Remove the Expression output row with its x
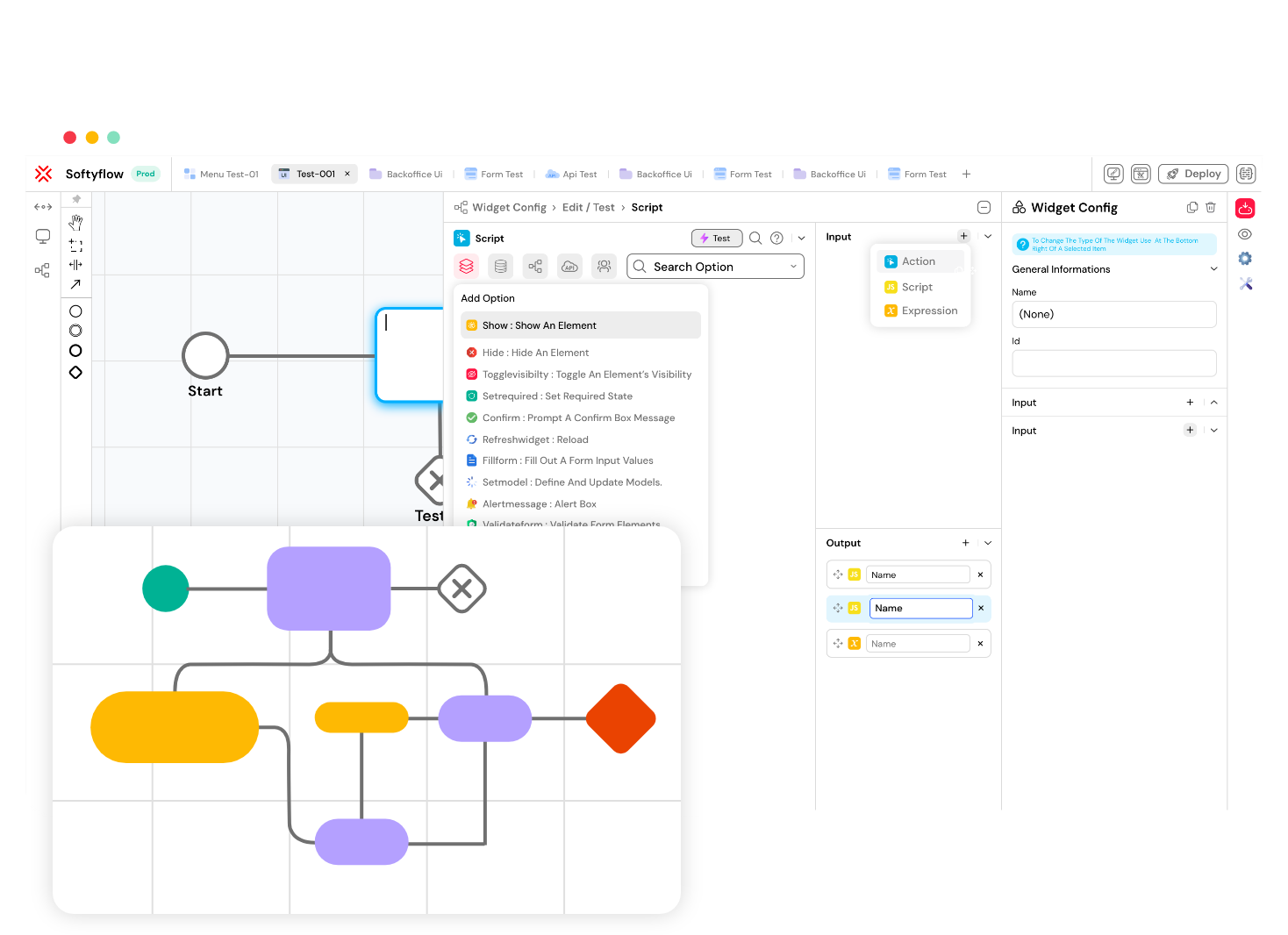Screen dimensions: 1288x935 (980, 644)
